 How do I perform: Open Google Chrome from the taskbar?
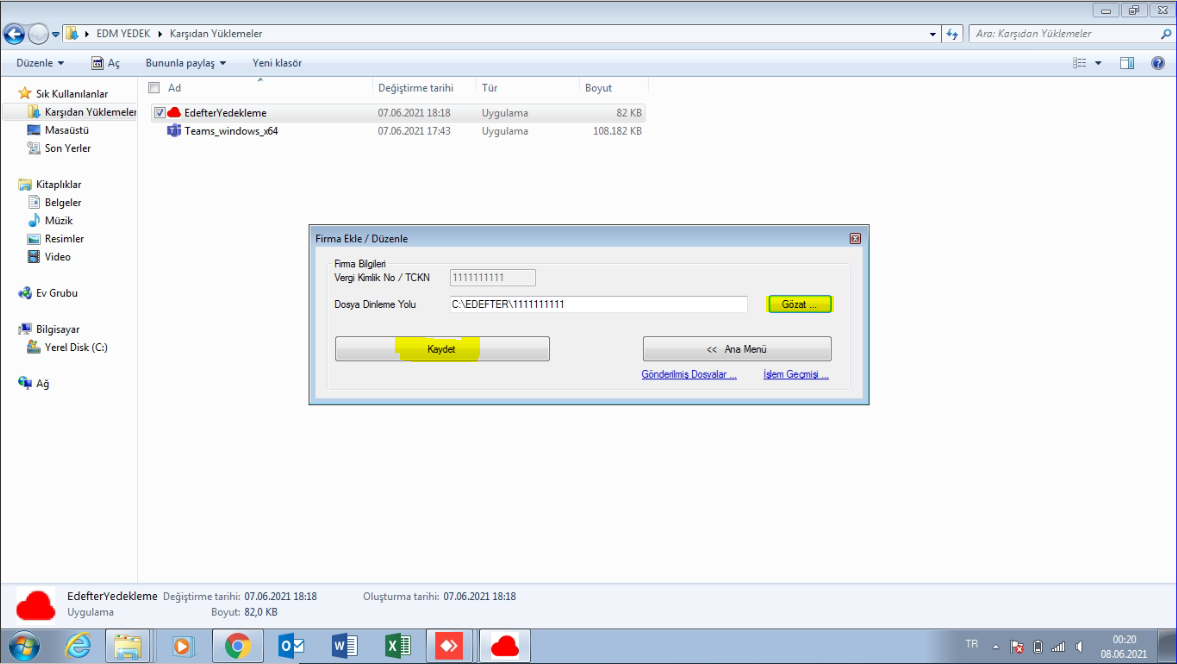pos(237,647)
